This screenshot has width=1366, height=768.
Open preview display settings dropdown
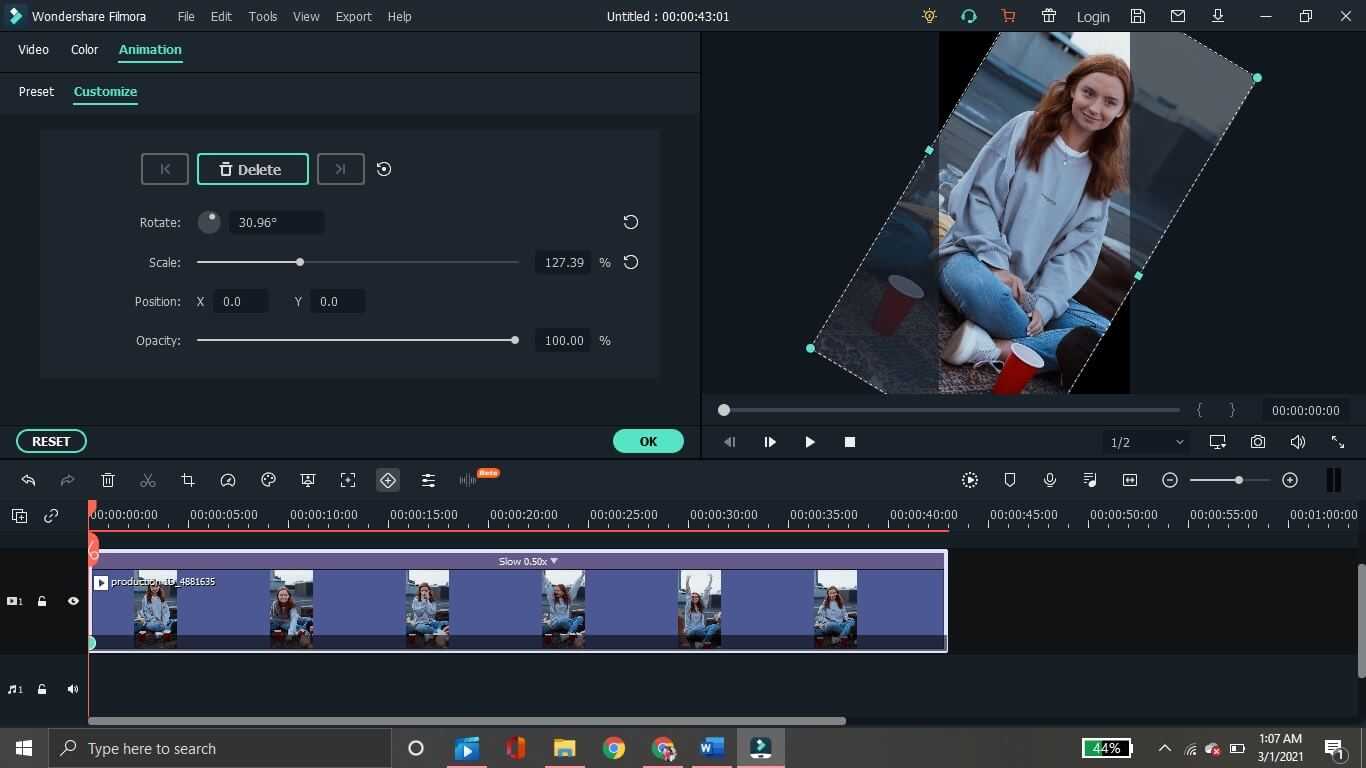1217,442
